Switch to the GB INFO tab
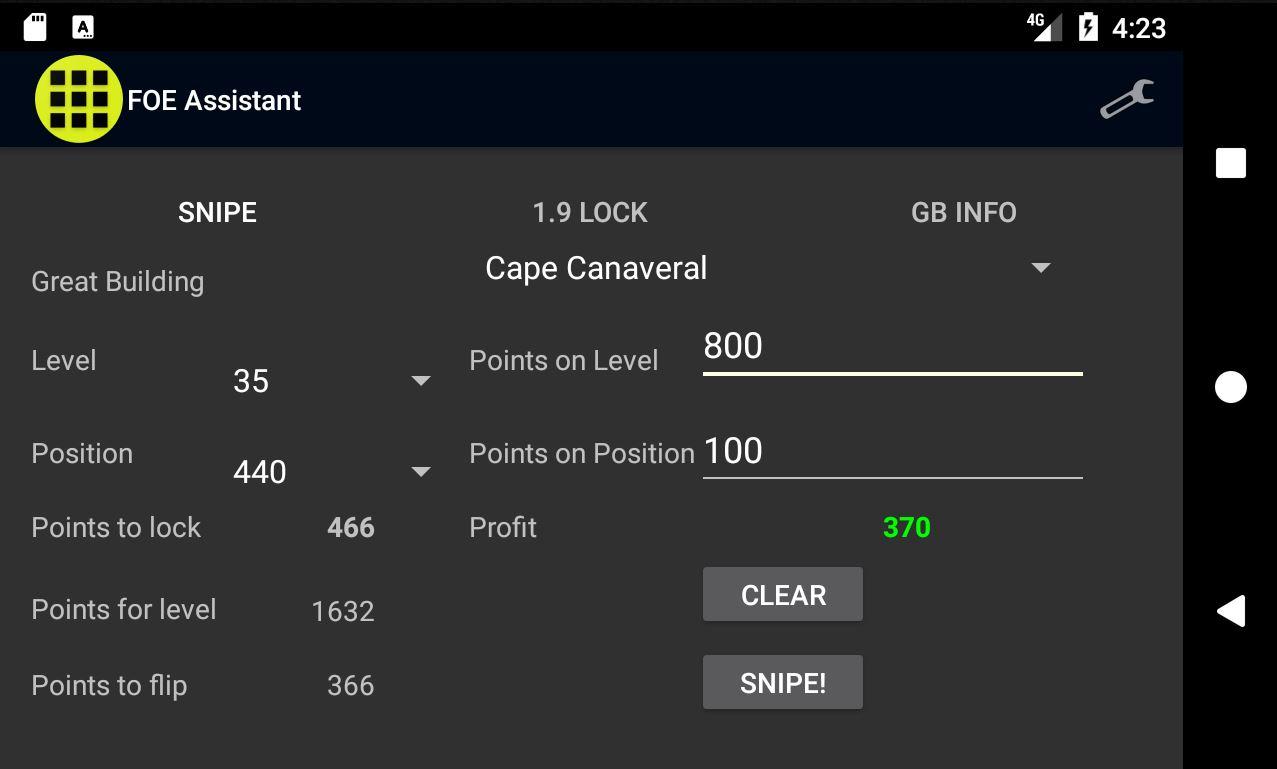 click(x=963, y=212)
